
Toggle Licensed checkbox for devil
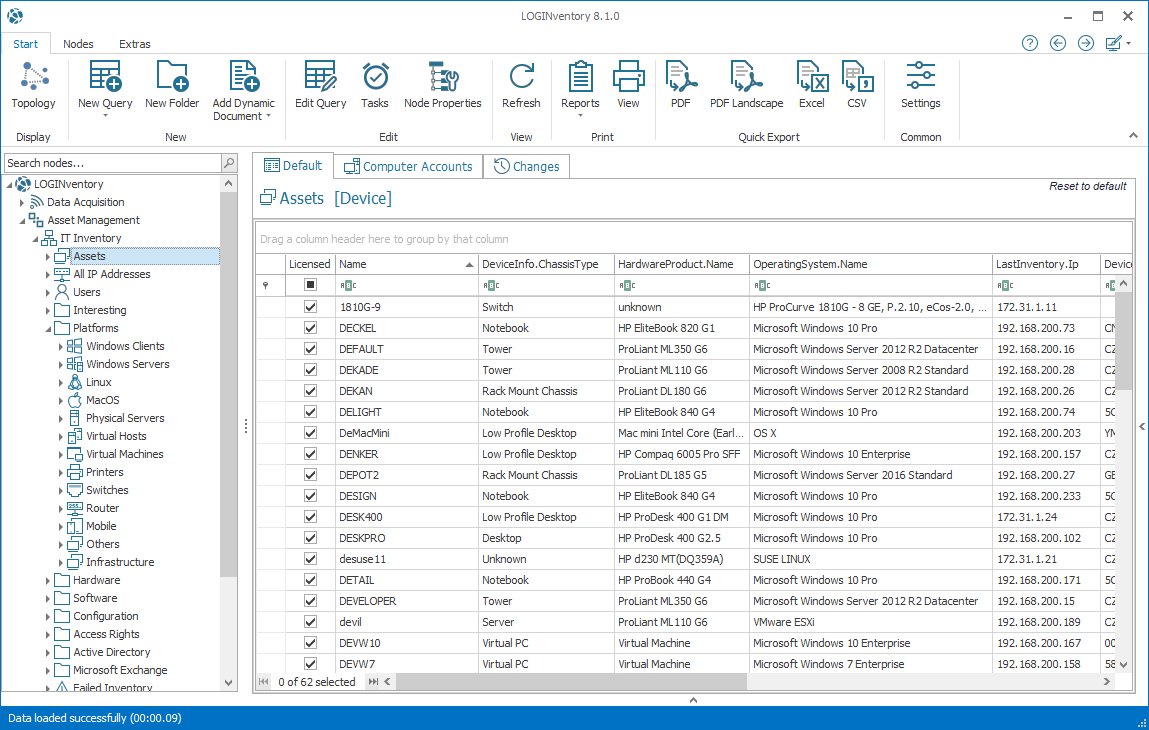tap(311, 622)
